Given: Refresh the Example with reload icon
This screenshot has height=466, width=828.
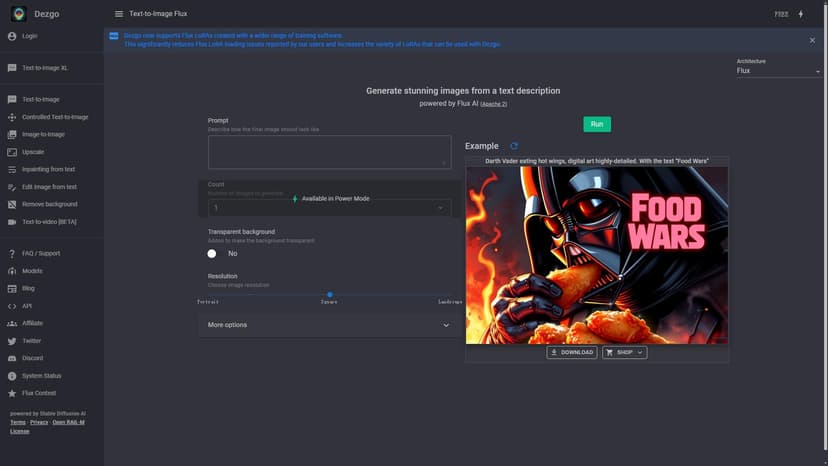Looking at the screenshot, I should point(514,146).
